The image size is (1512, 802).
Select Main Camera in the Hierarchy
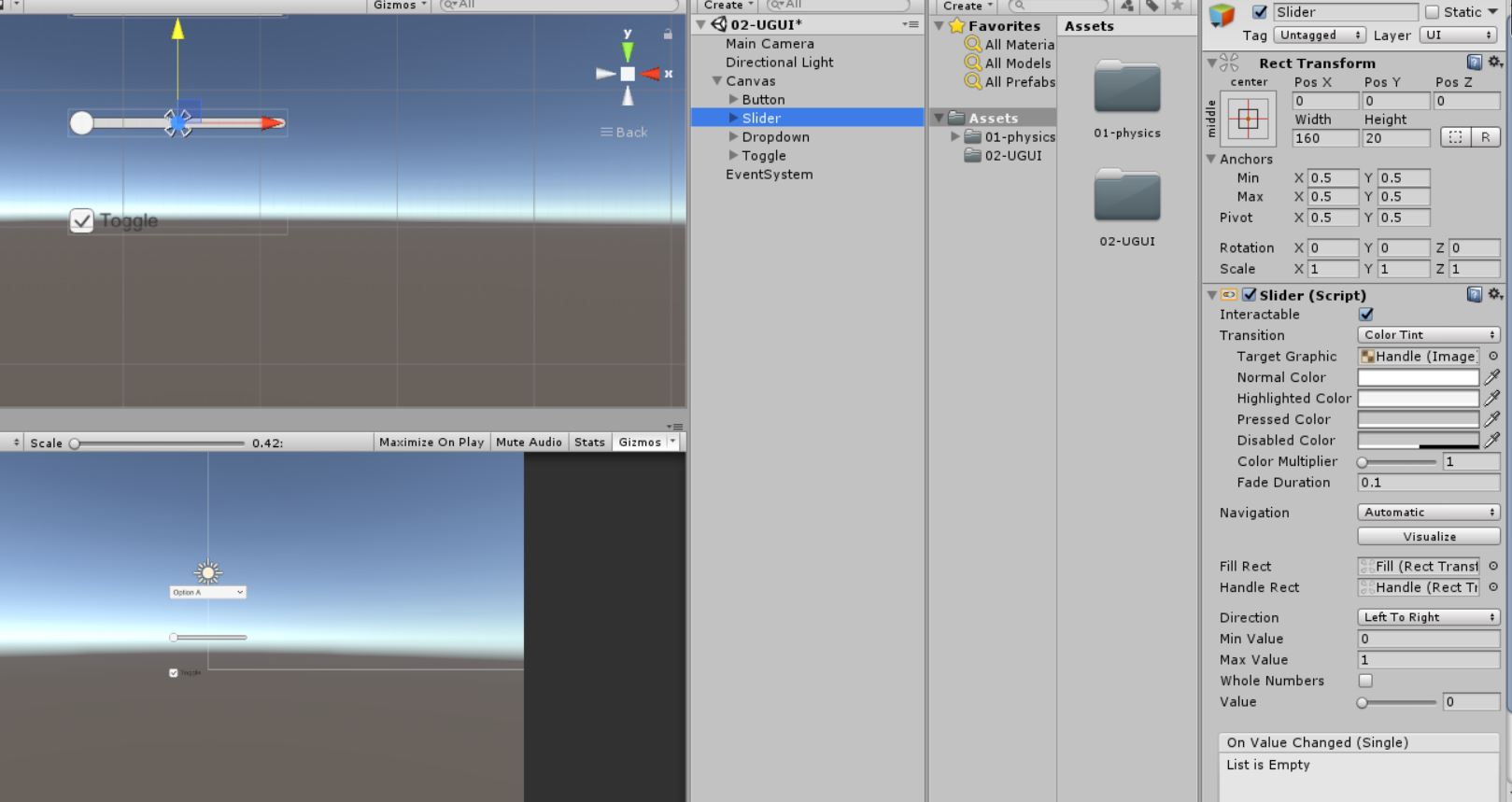[770, 44]
